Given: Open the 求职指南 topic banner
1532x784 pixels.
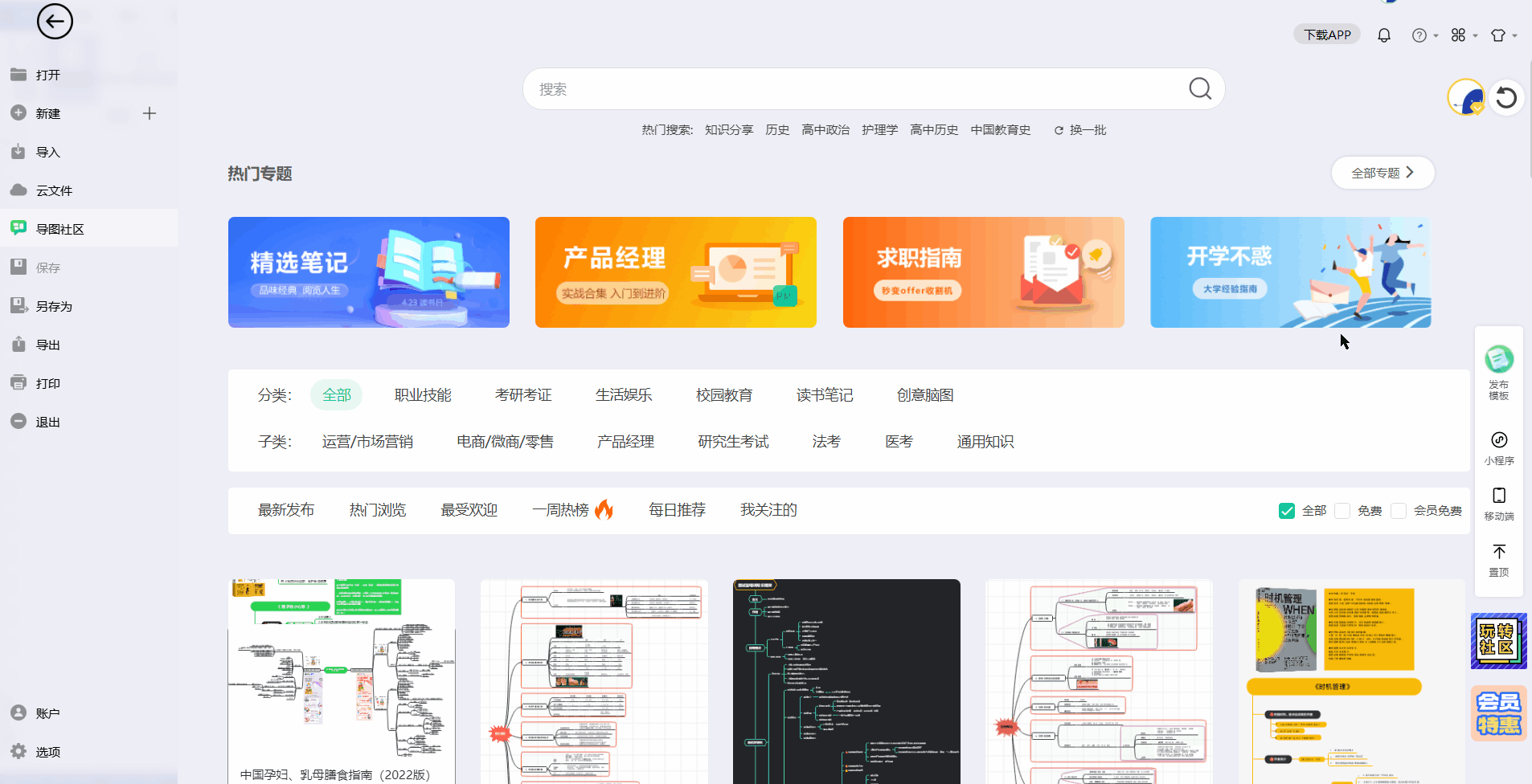Looking at the screenshot, I should click(984, 272).
